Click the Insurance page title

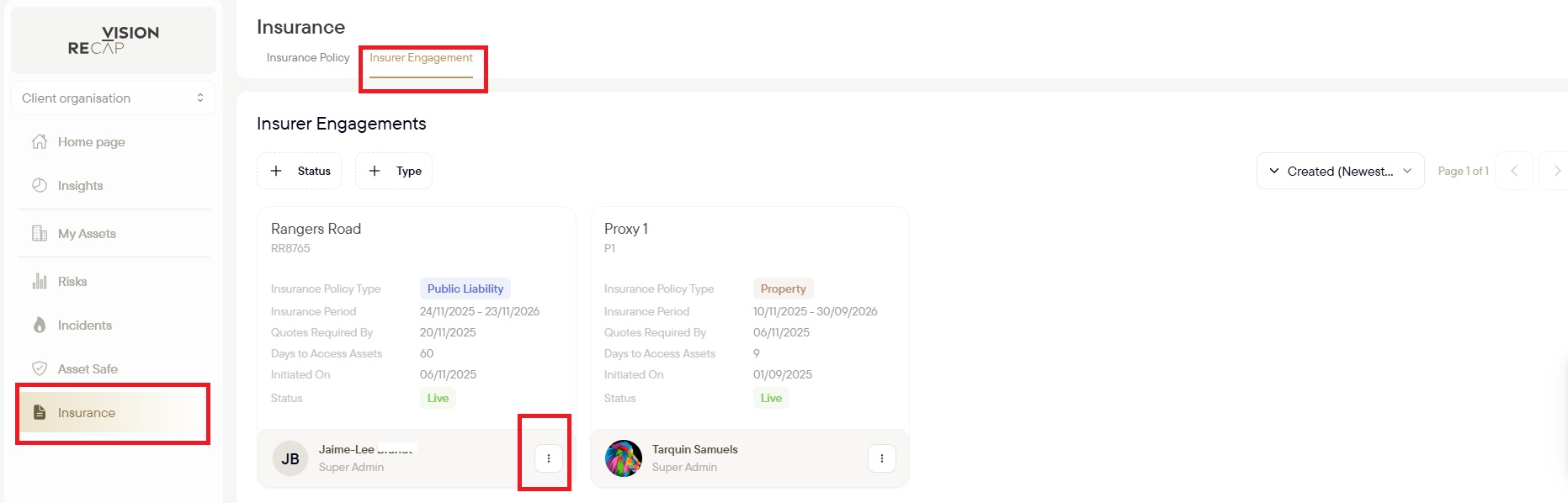[301, 27]
